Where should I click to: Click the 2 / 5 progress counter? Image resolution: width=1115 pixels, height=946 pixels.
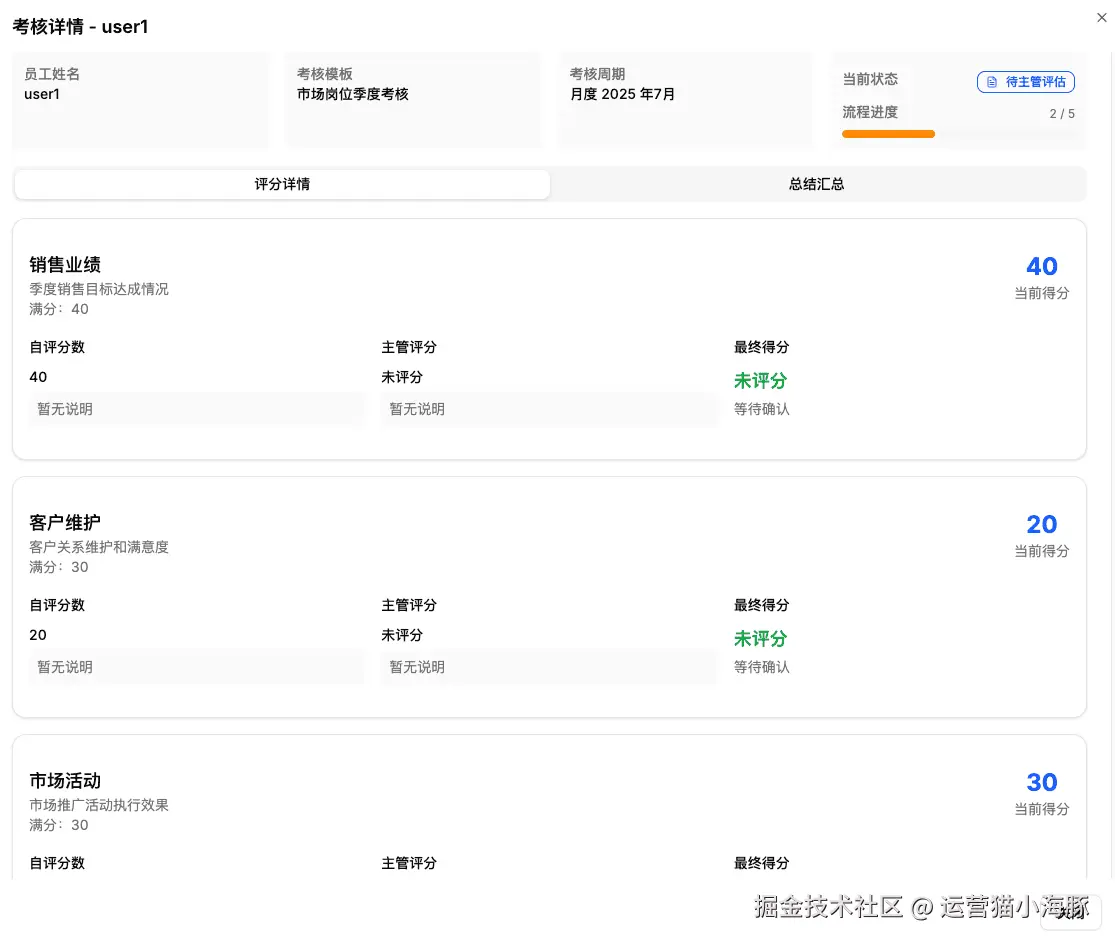coord(1062,114)
